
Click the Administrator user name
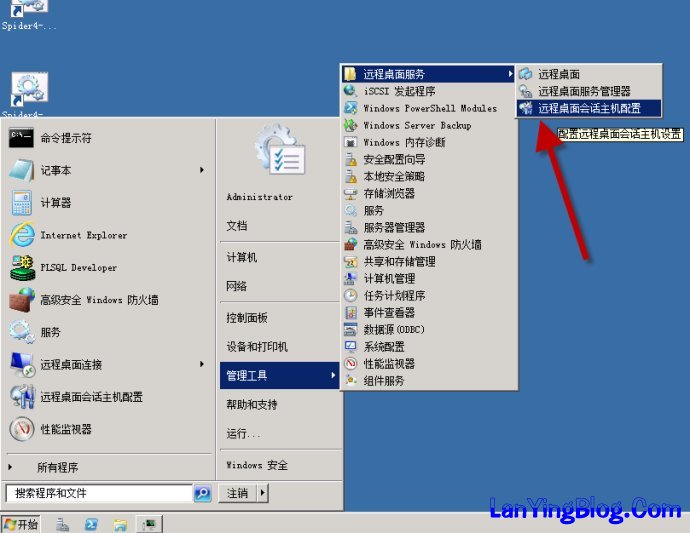260,197
